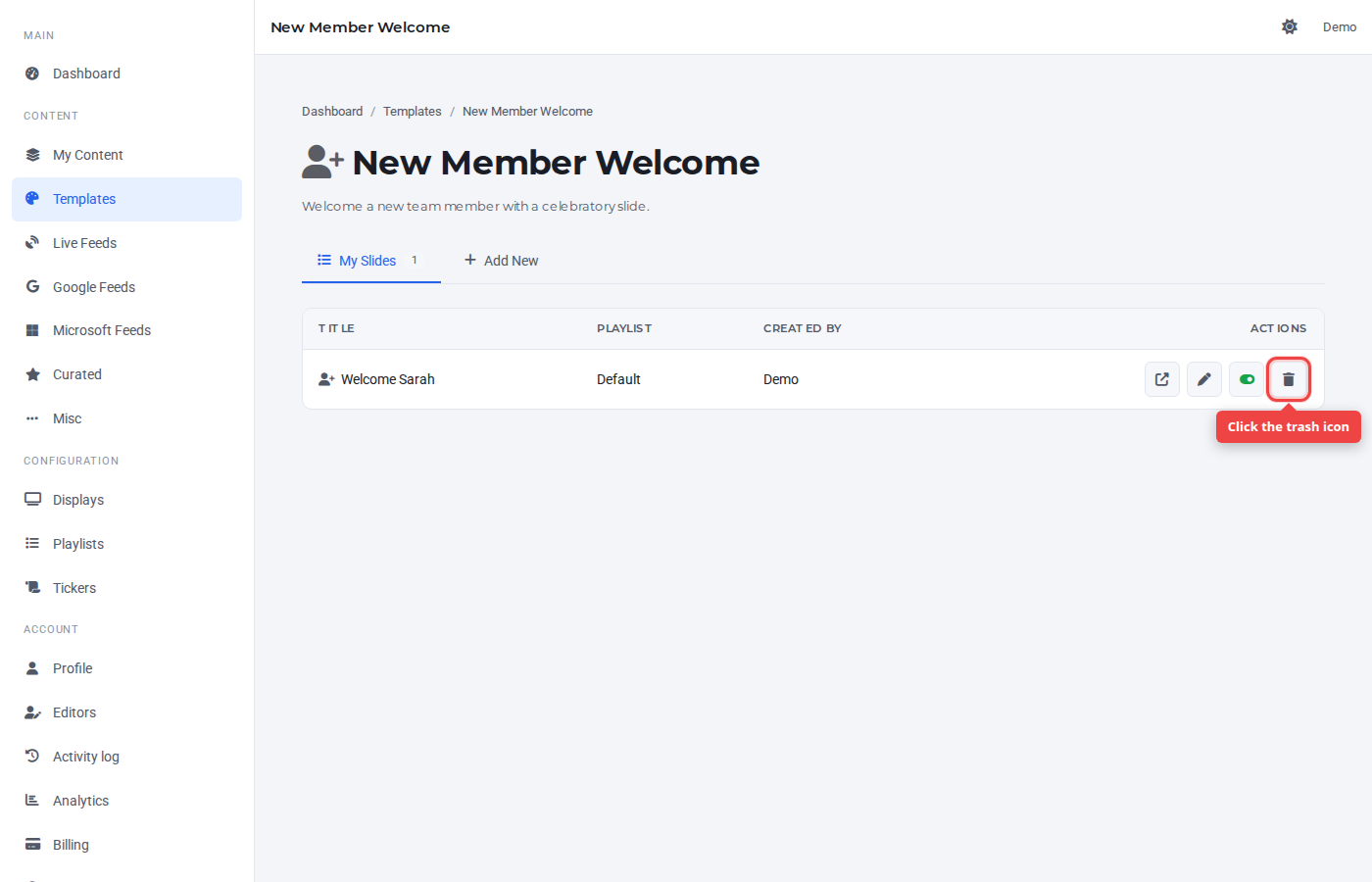Viewport: 1372px width, 882px height.
Task: Click the Analytics chart icon
Action: pos(32,801)
